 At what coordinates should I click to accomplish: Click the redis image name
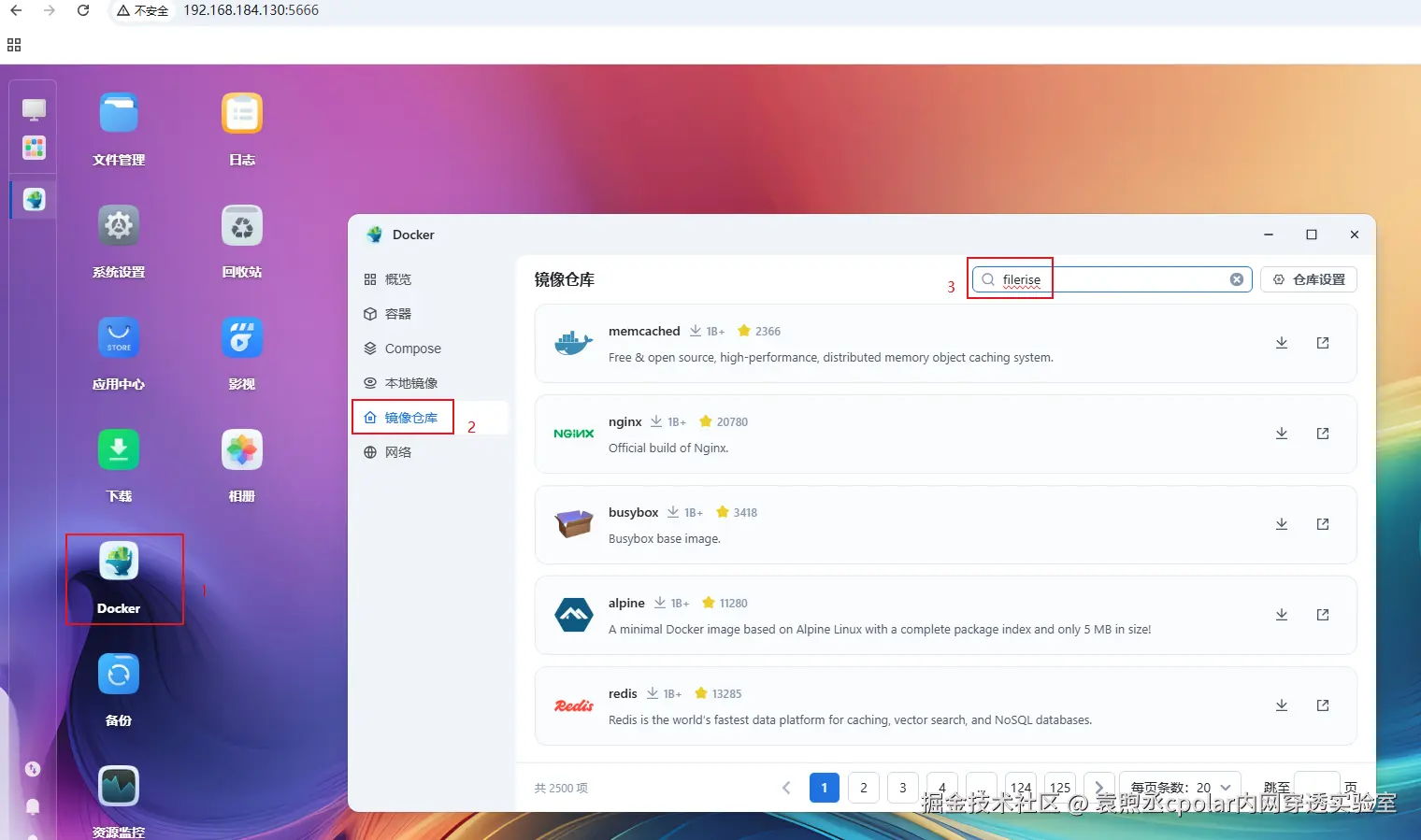pos(623,693)
